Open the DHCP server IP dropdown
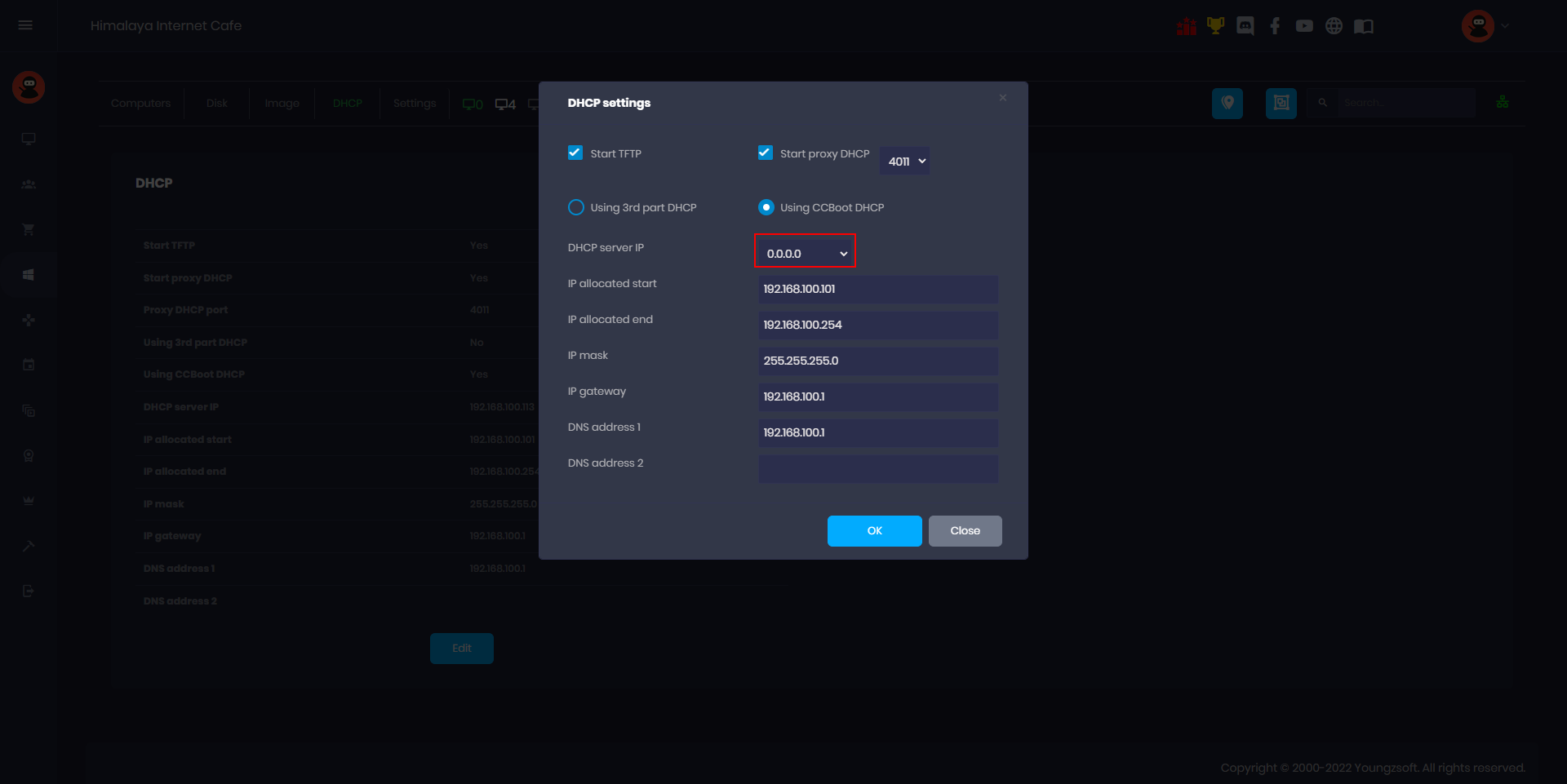Viewport: 1567px width, 784px height. (x=806, y=254)
